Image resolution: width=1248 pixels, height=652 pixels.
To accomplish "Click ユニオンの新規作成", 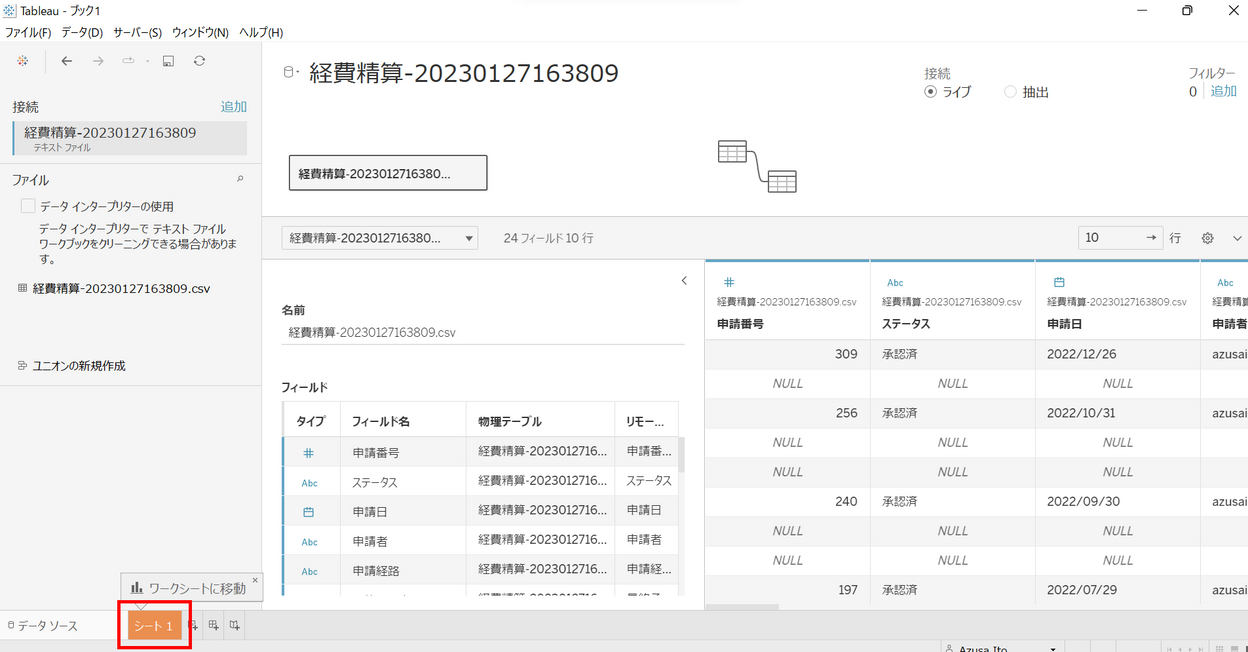I will tap(79, 366).
